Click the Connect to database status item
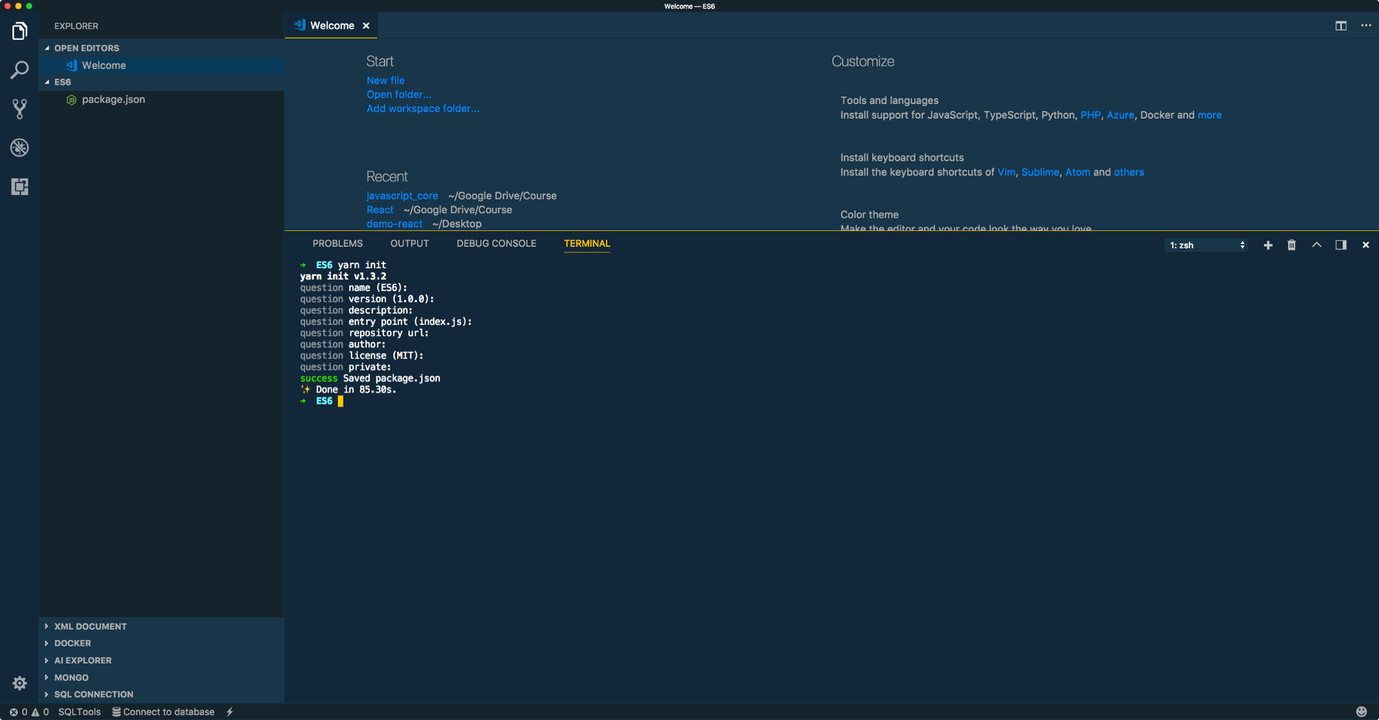This screenshot has width=1379, height=720. coord(163,712)
